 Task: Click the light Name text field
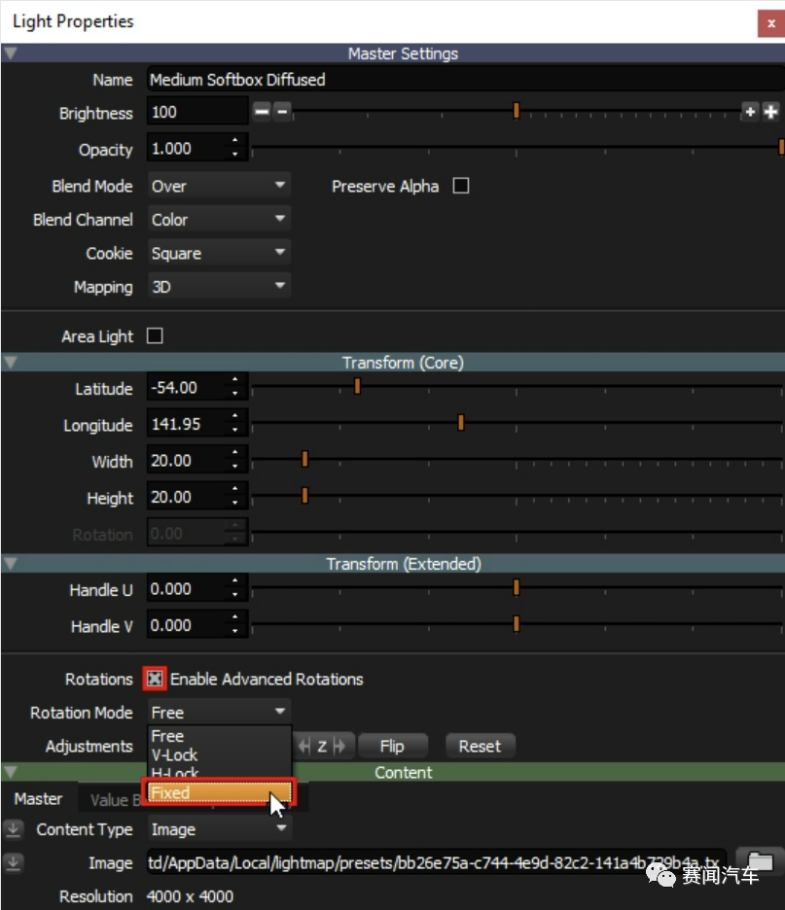point(460,79)
